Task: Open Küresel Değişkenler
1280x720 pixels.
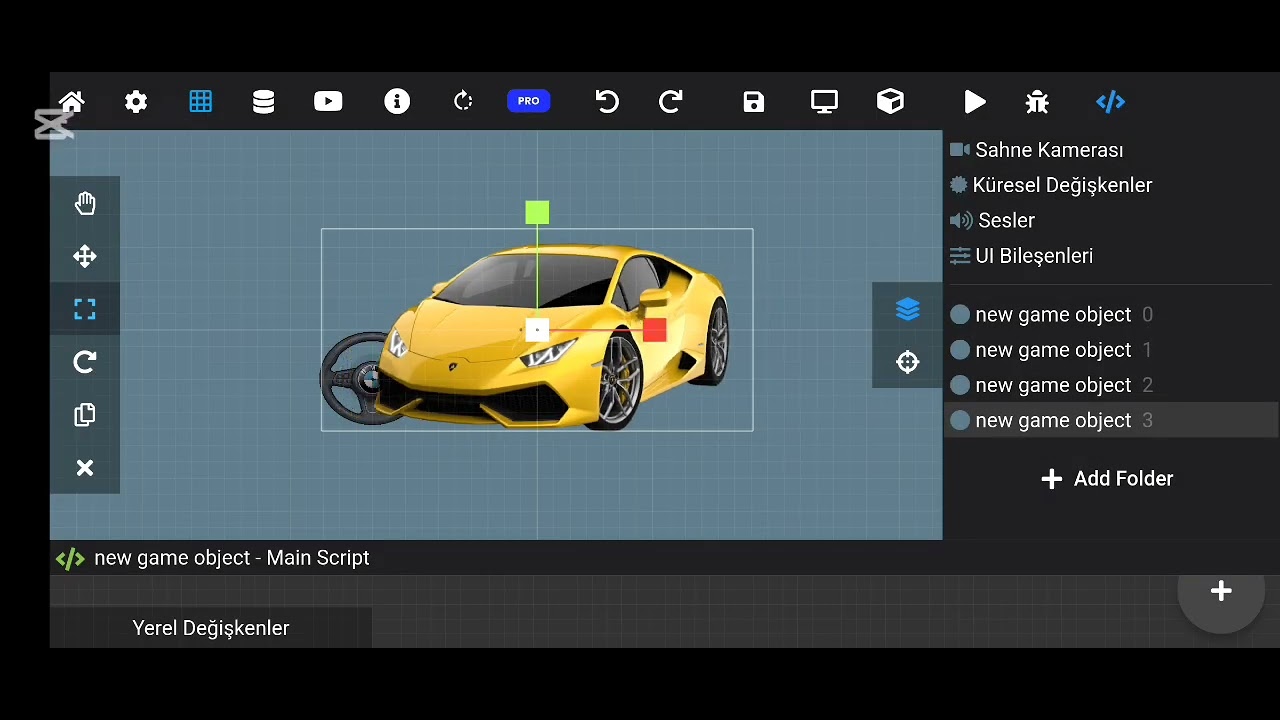Action: tap(1051, 185)
